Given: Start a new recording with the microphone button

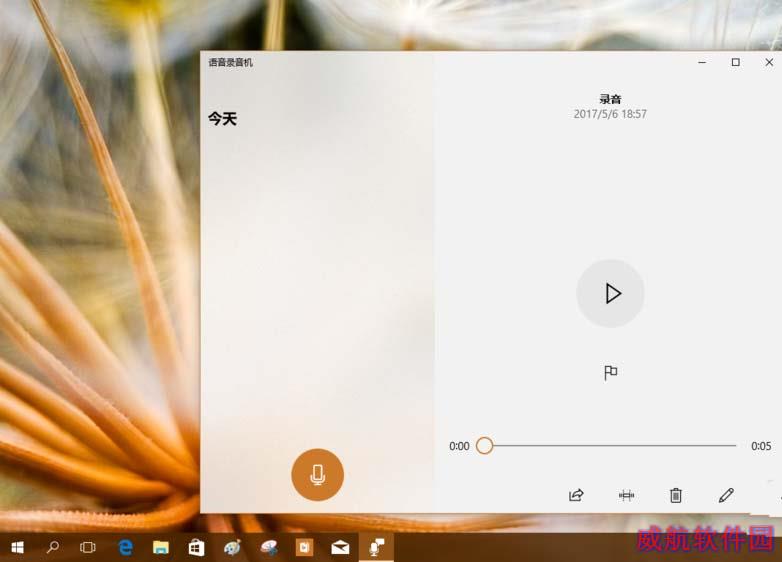Looking at the screenshot, I should (317, 474).
